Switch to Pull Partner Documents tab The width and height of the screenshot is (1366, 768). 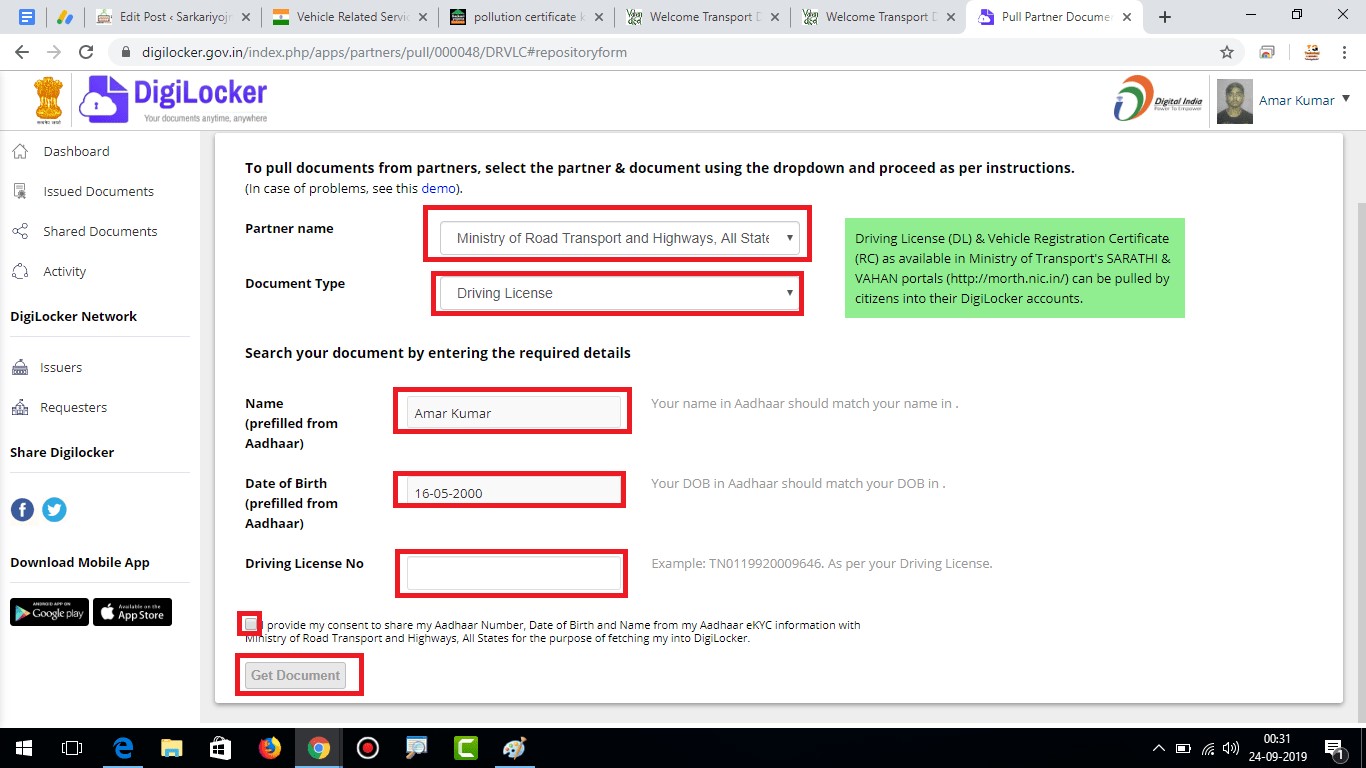coord(1056,17)
